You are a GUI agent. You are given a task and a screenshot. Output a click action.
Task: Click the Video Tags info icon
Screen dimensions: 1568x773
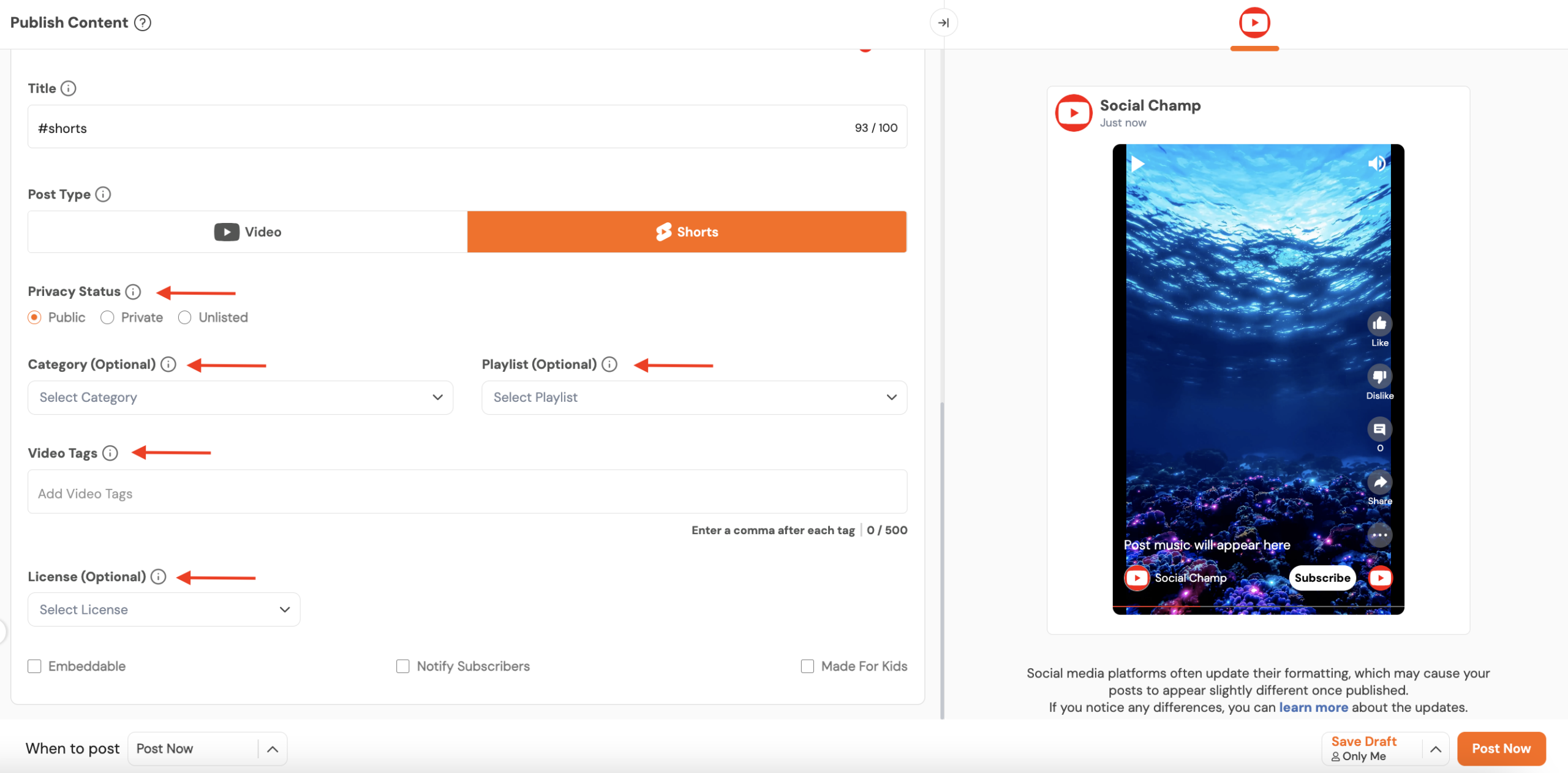[x=110, y=453]
